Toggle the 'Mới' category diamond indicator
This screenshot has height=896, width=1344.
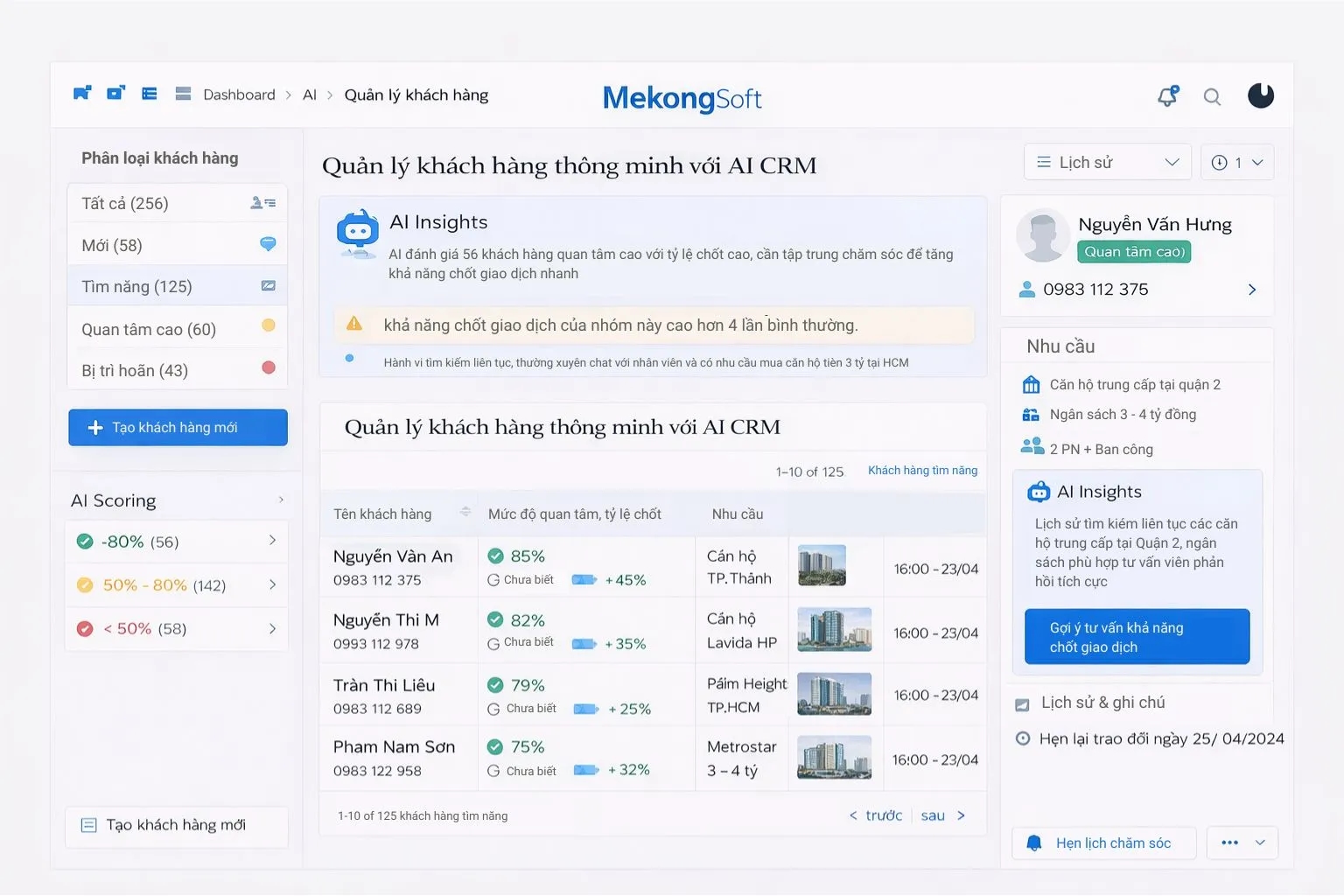[268, 244]
